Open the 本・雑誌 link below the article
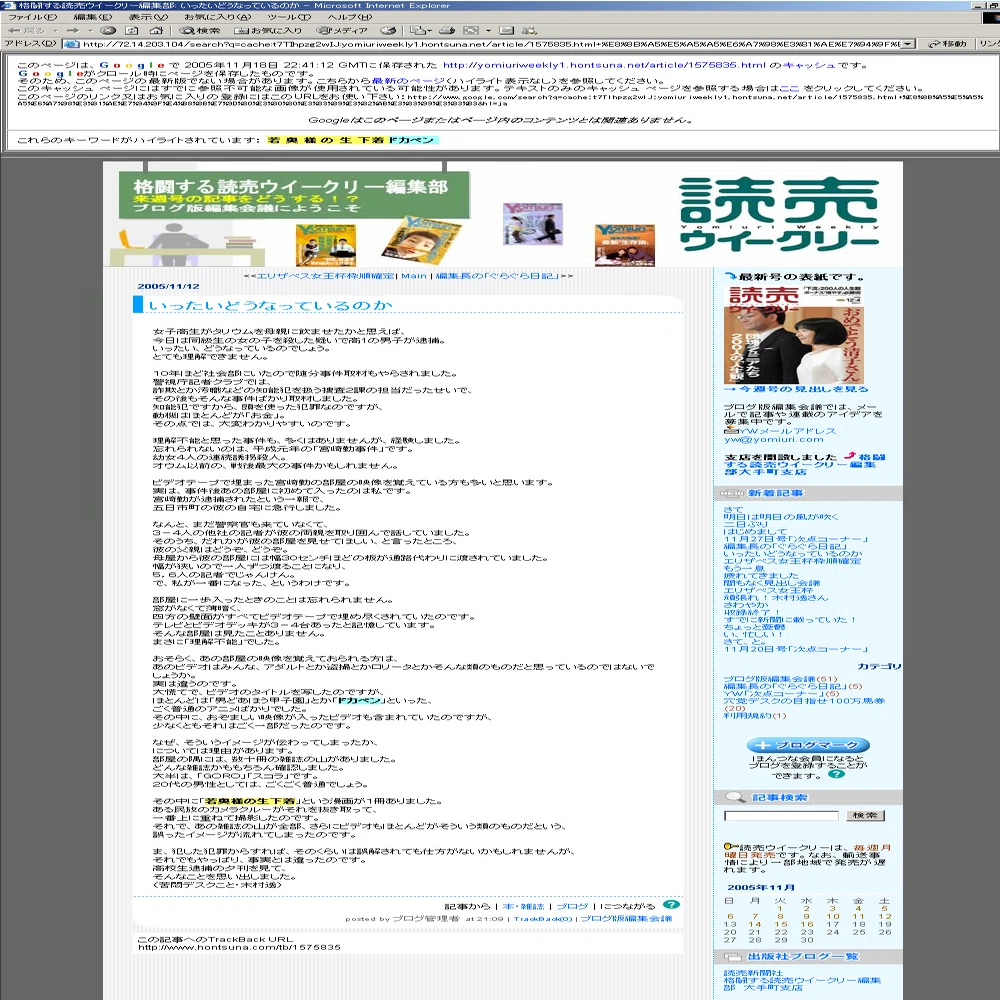 coord(523,906)
